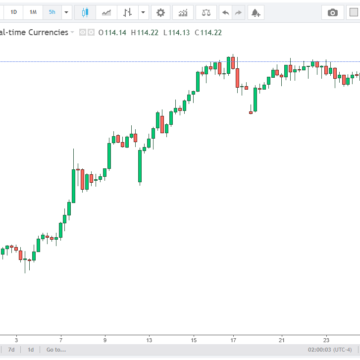Click the low value L114.13

(176, 32)
